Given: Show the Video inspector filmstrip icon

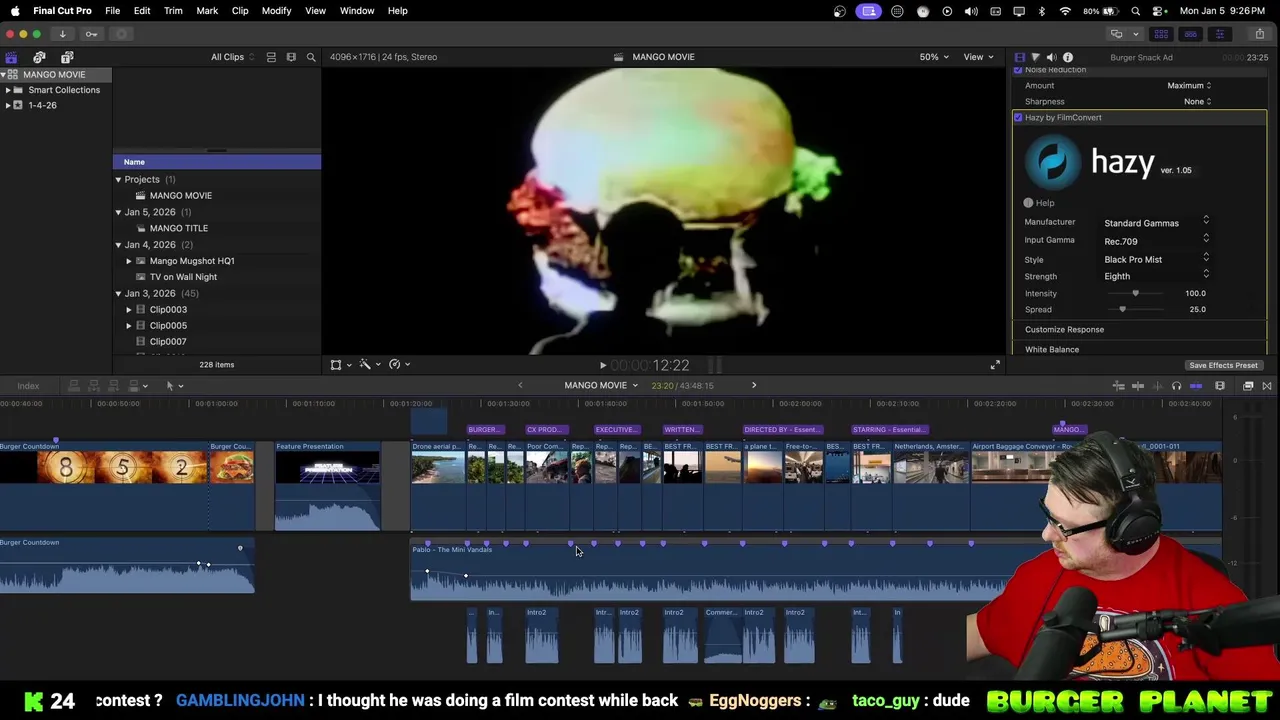Looking at the screenshot, I should click(1019, 57).
